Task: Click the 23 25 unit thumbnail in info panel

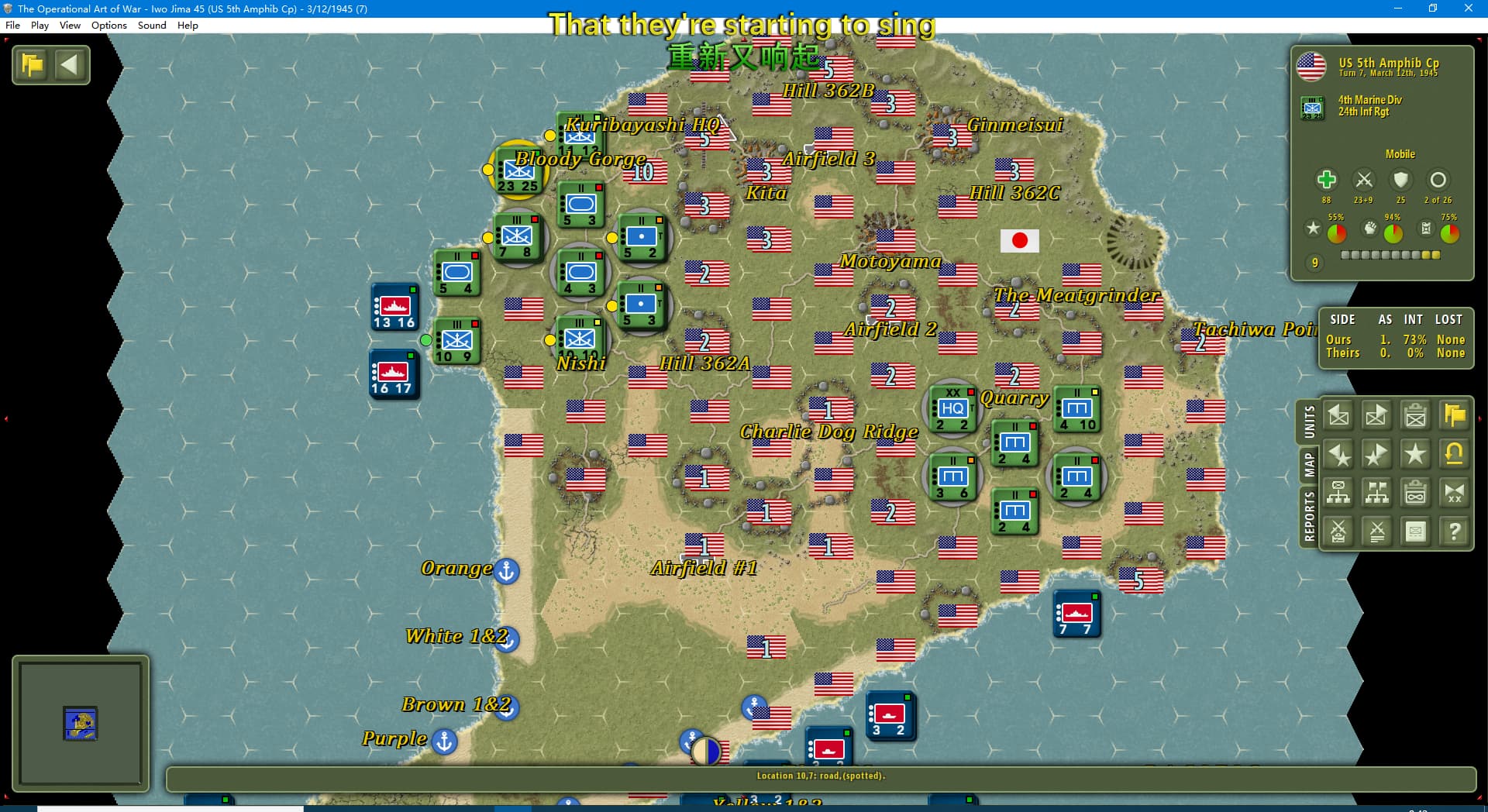Action: [x=1312, y=108]
